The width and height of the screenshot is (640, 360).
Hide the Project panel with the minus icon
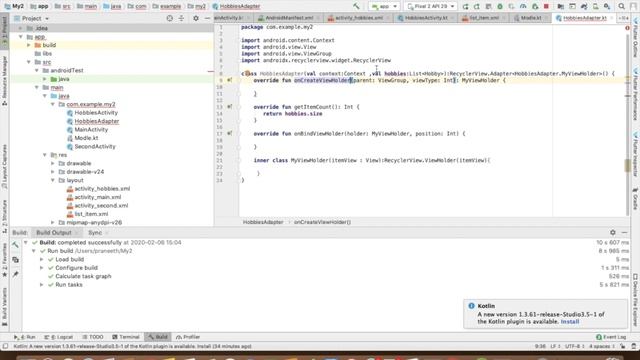(207, 18)
